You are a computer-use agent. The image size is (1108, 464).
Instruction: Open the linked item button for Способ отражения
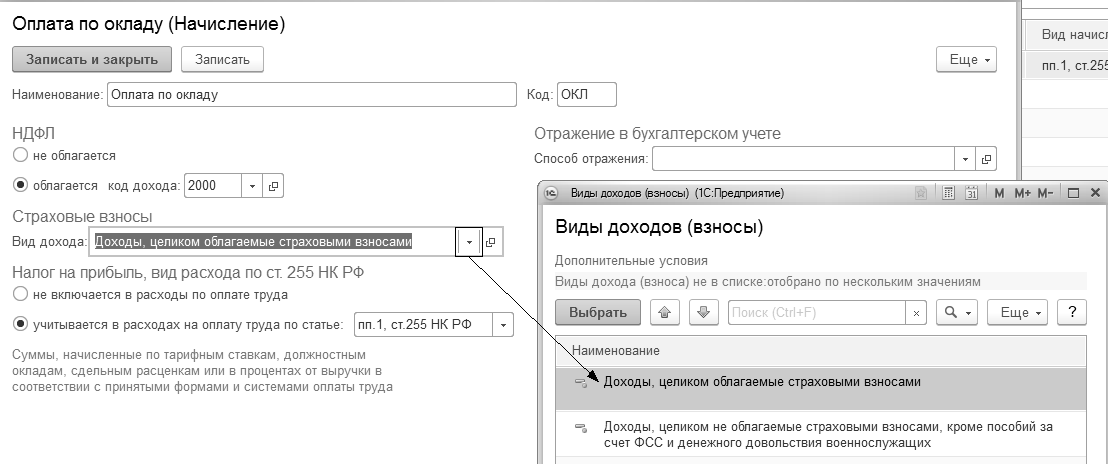click(986, 159)
